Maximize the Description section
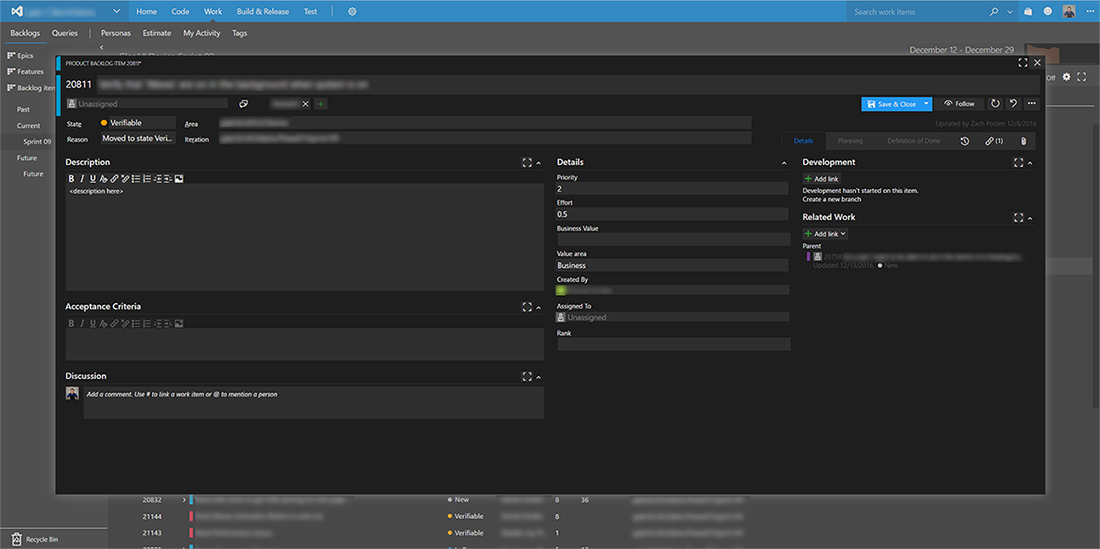 527,163
